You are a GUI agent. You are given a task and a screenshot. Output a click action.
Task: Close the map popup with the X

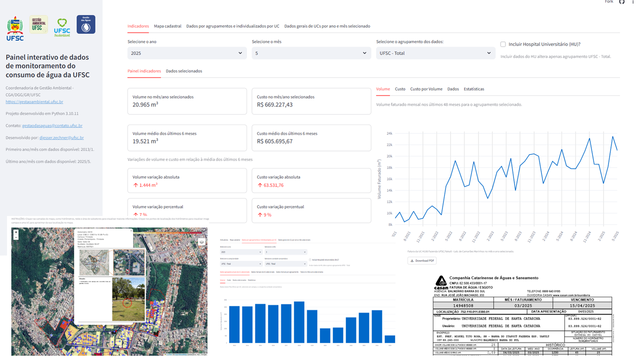131,231
